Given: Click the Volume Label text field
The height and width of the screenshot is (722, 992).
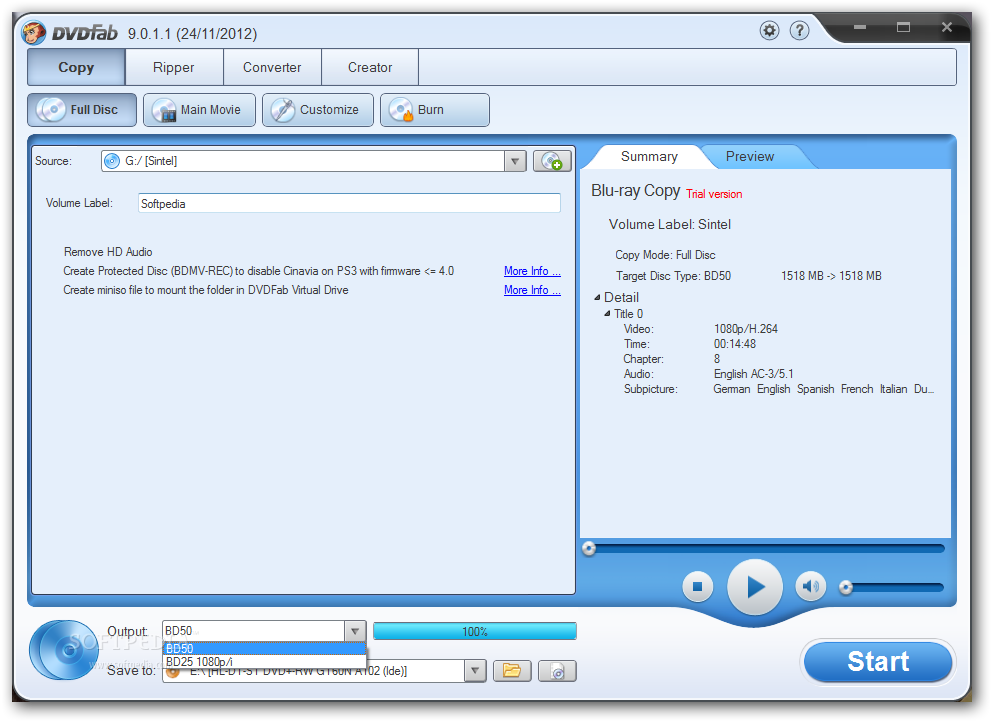Looking at the screenshot, I should 348,203.
